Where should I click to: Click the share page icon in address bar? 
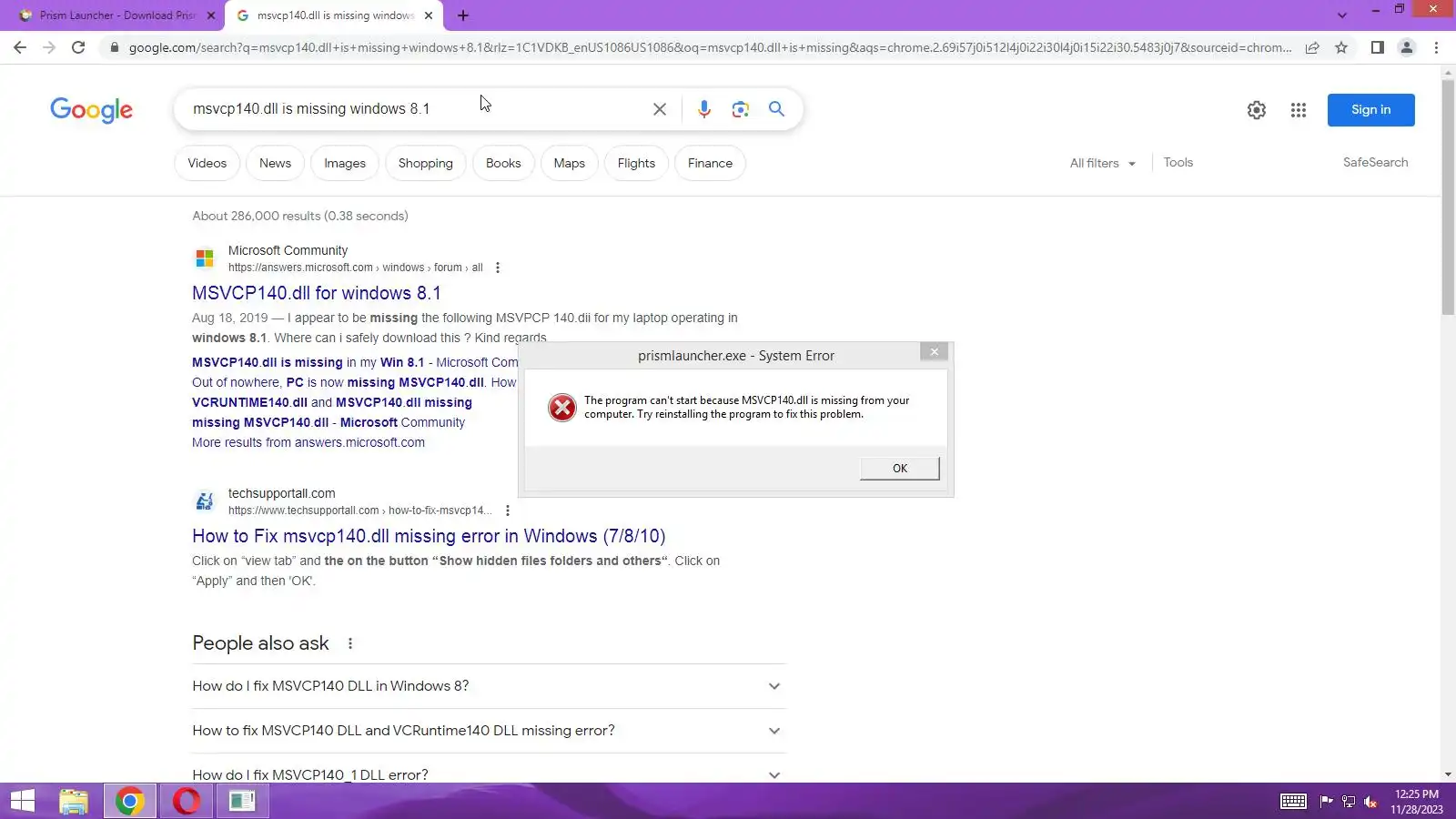pos(1312,47)
